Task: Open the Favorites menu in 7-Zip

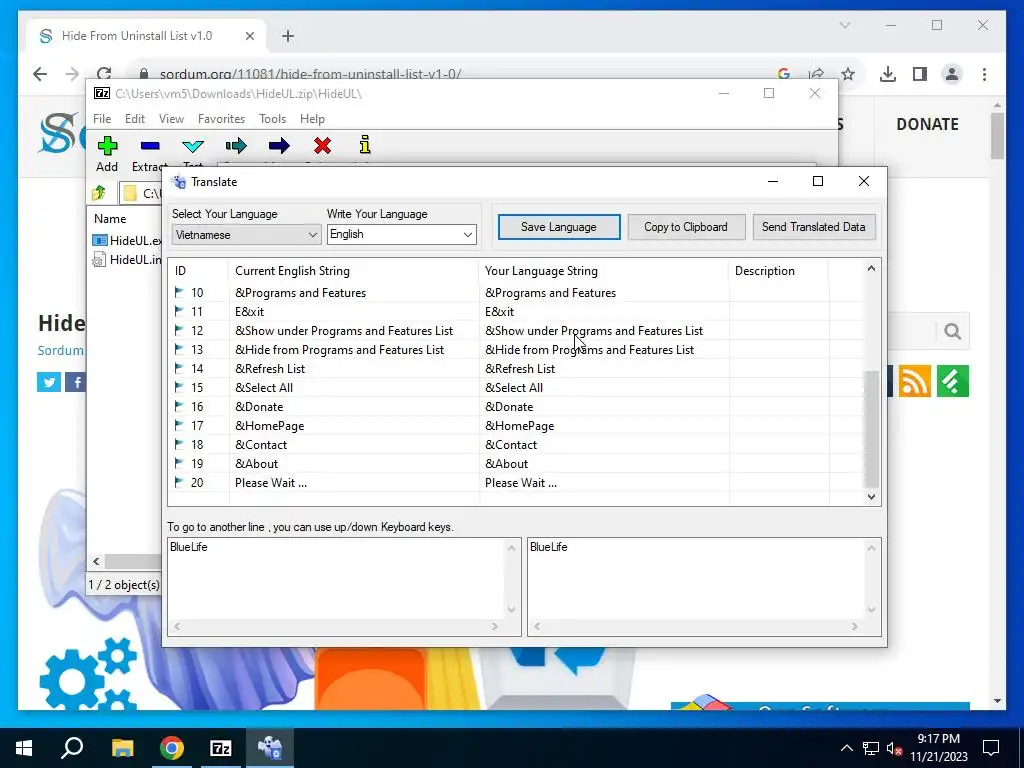Action: (221, 119)
